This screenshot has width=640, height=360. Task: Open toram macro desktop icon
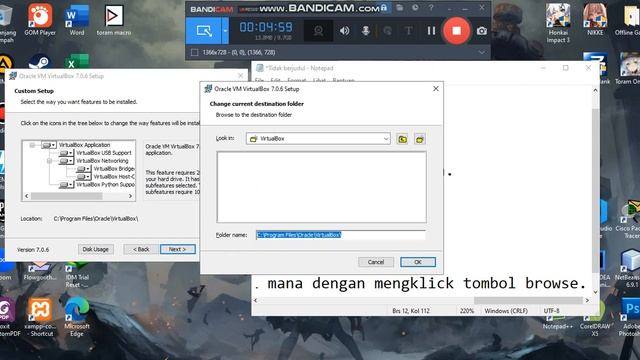pyautogui.click(x=114, y=20)
